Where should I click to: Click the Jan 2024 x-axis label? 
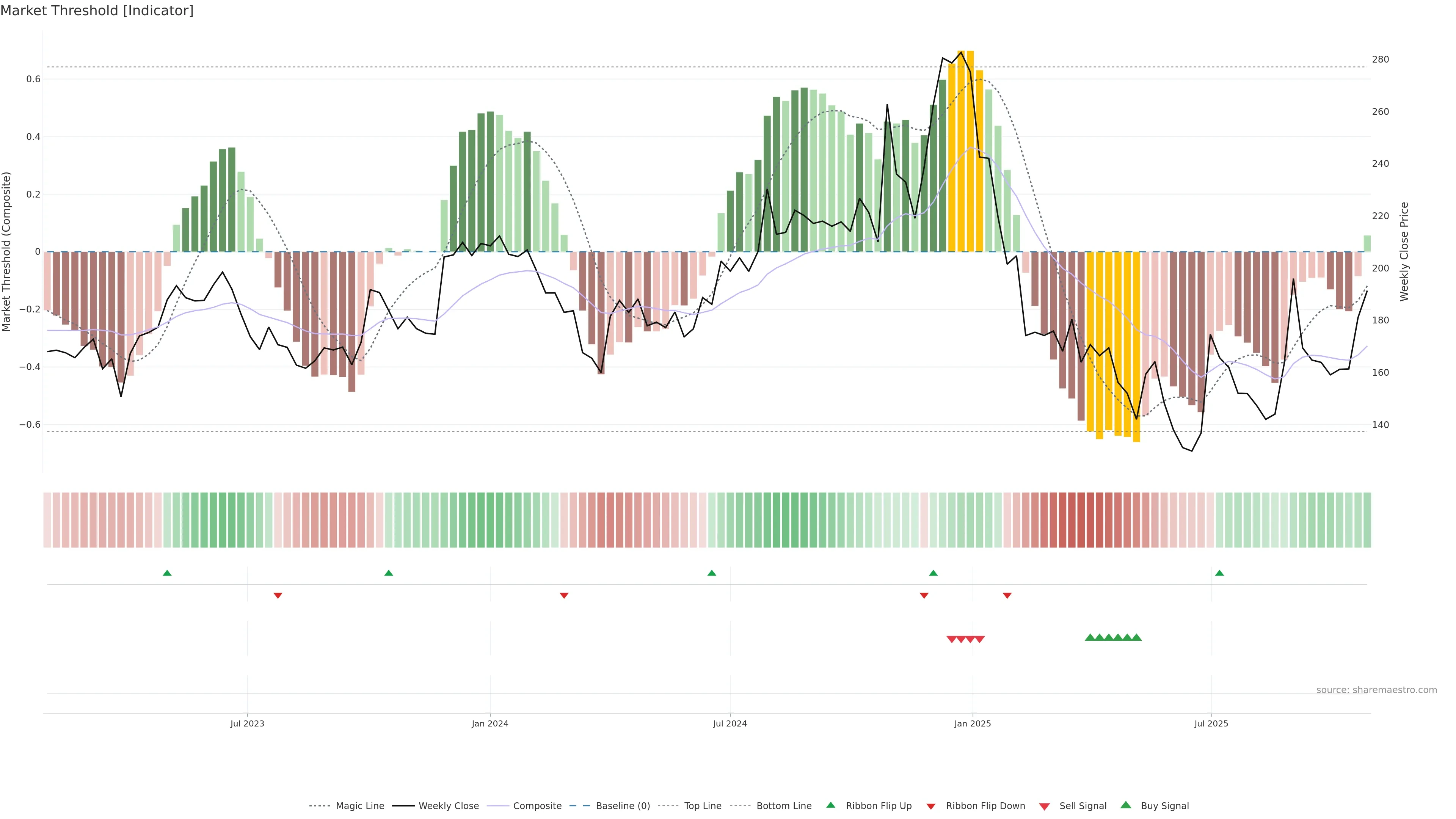point(490,723)
